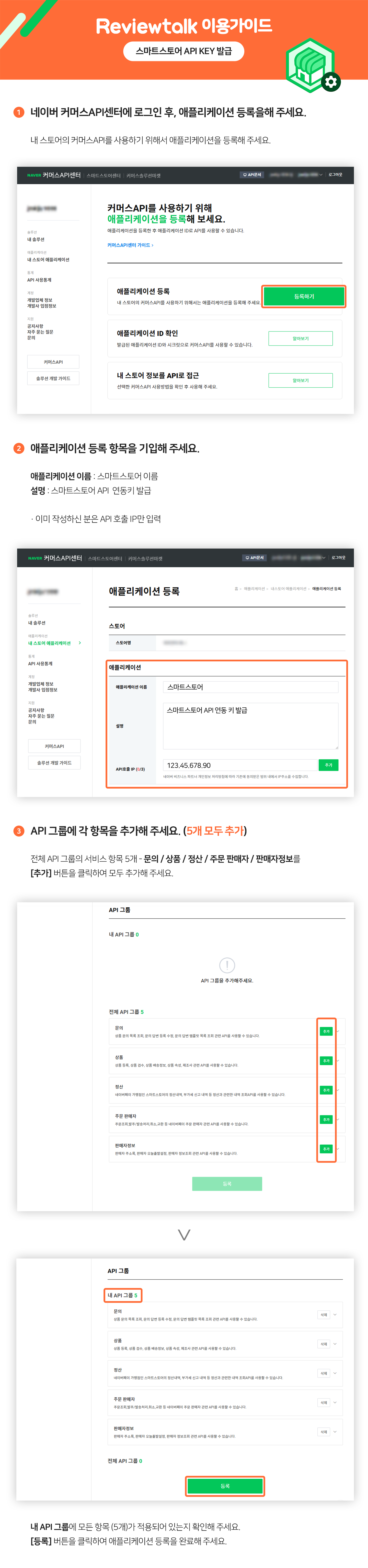The height and width of the screenshot is (1568, 368).
Task: Click 알아보기 for 내 스토어 정보를 API로 접근
Action: tap(300, 381)
